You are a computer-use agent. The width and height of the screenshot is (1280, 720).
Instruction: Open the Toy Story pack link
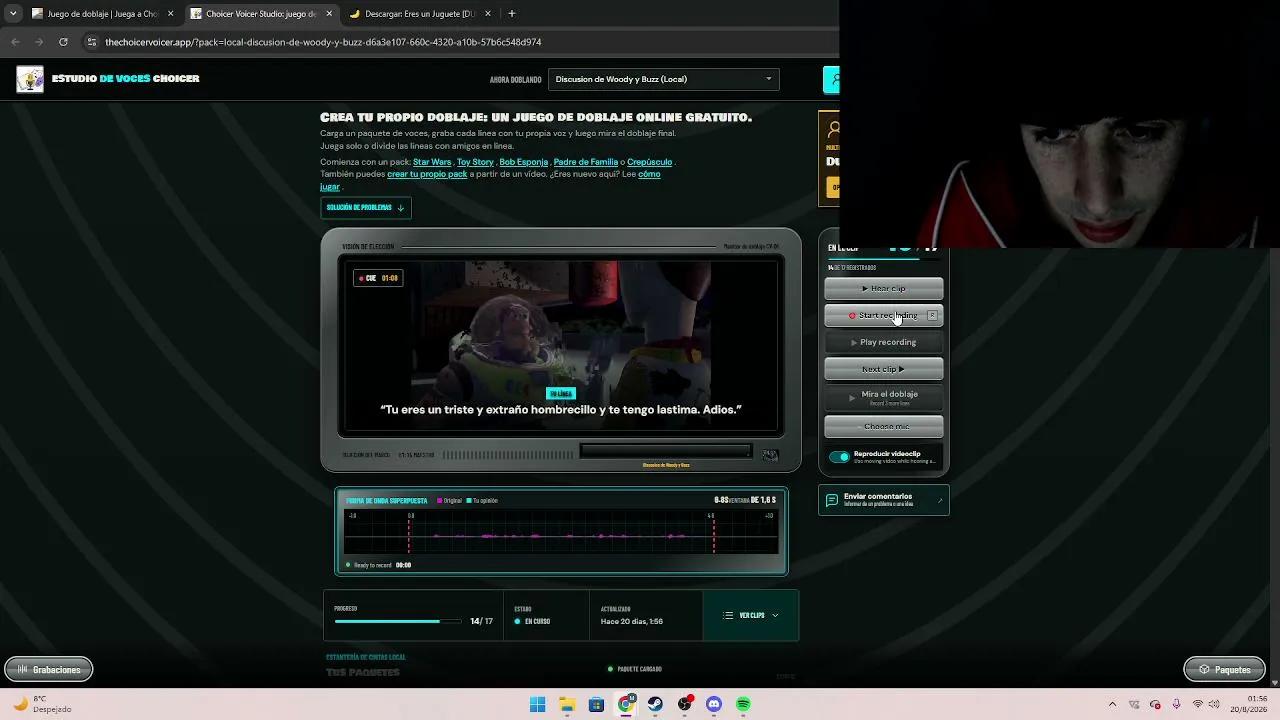point(475,162)
